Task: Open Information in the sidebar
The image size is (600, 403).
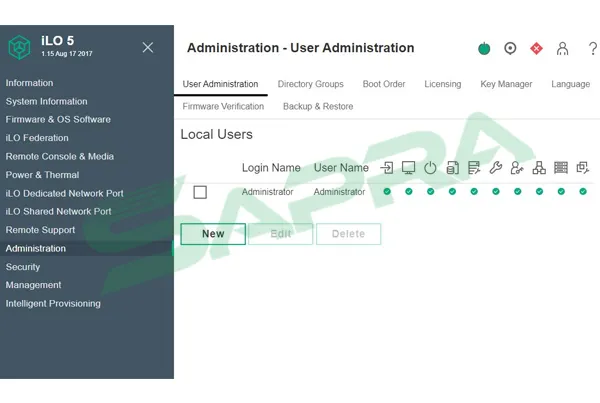Action: click(x=29, y=83)
